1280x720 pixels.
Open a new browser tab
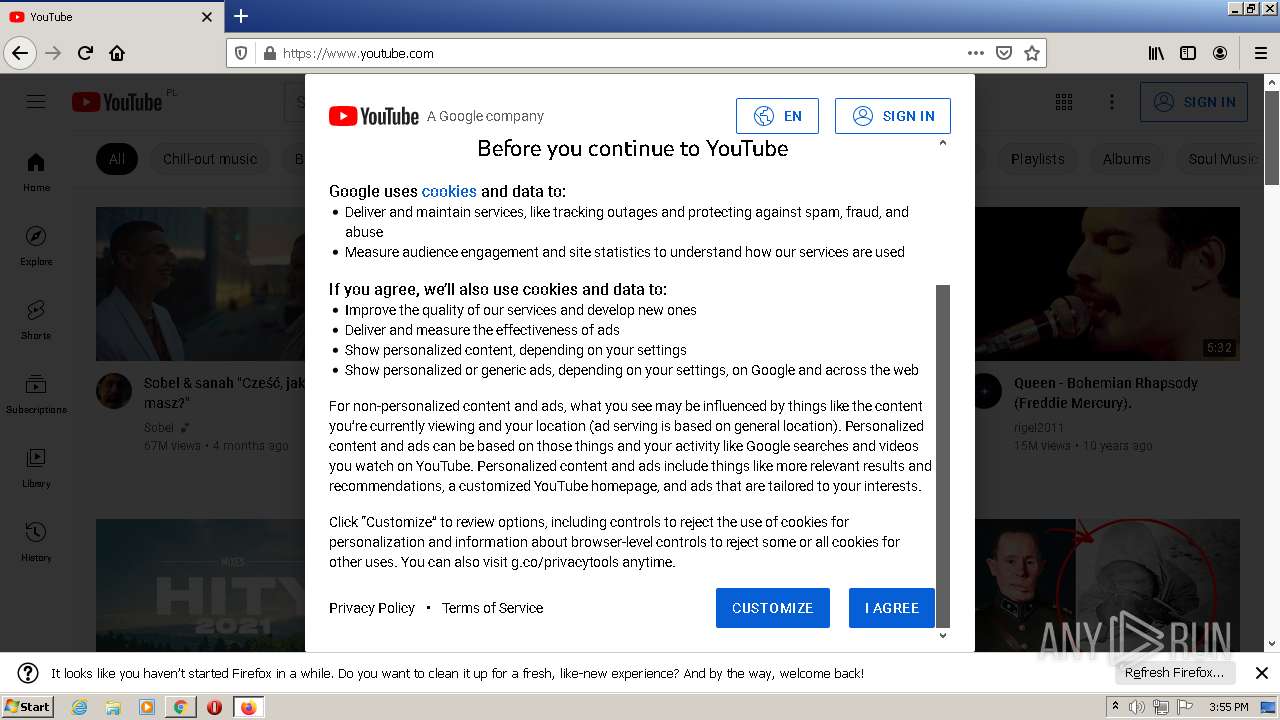(241, 16)
